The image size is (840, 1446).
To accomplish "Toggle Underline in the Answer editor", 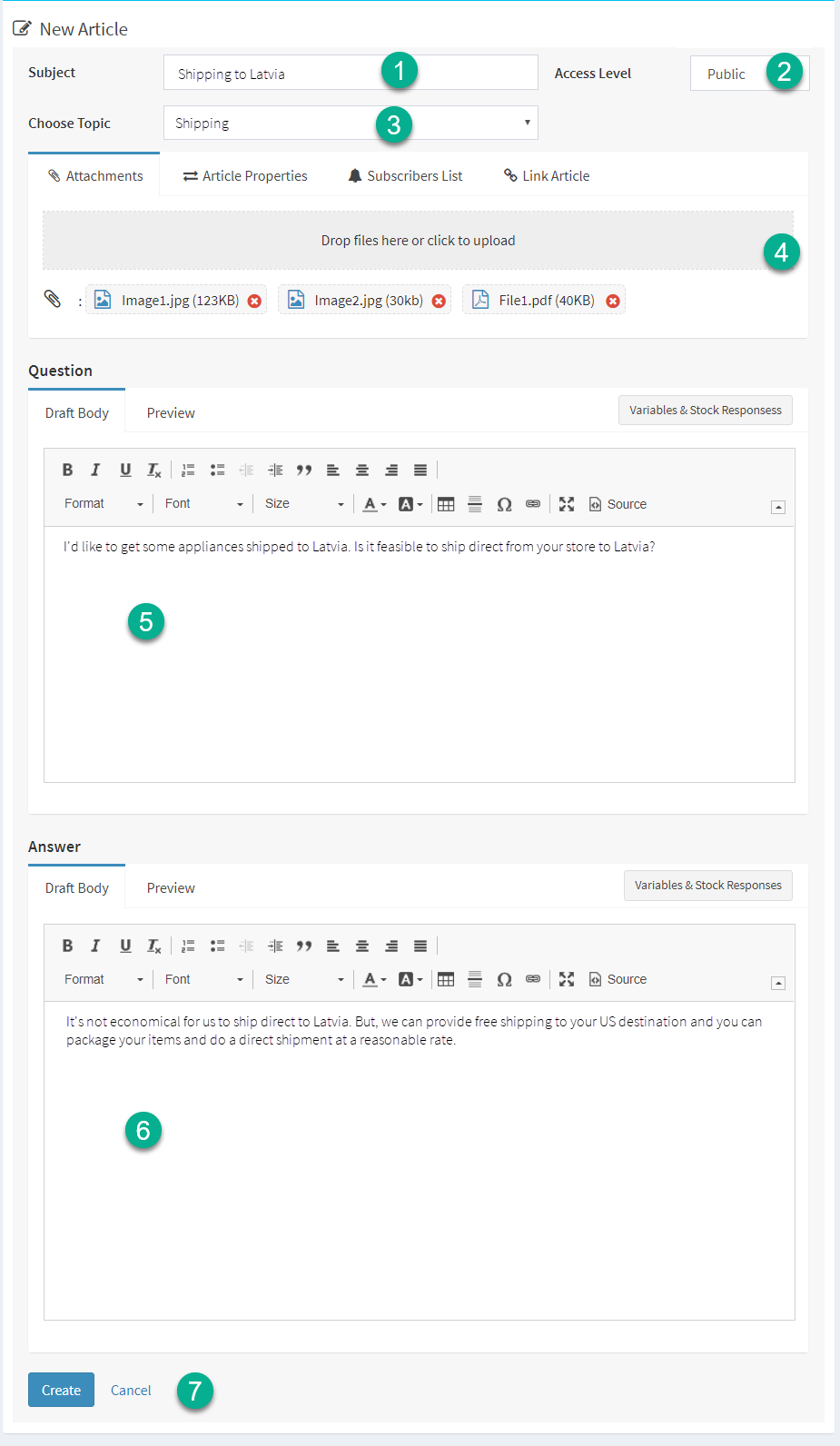I will [x=125, y=946].
